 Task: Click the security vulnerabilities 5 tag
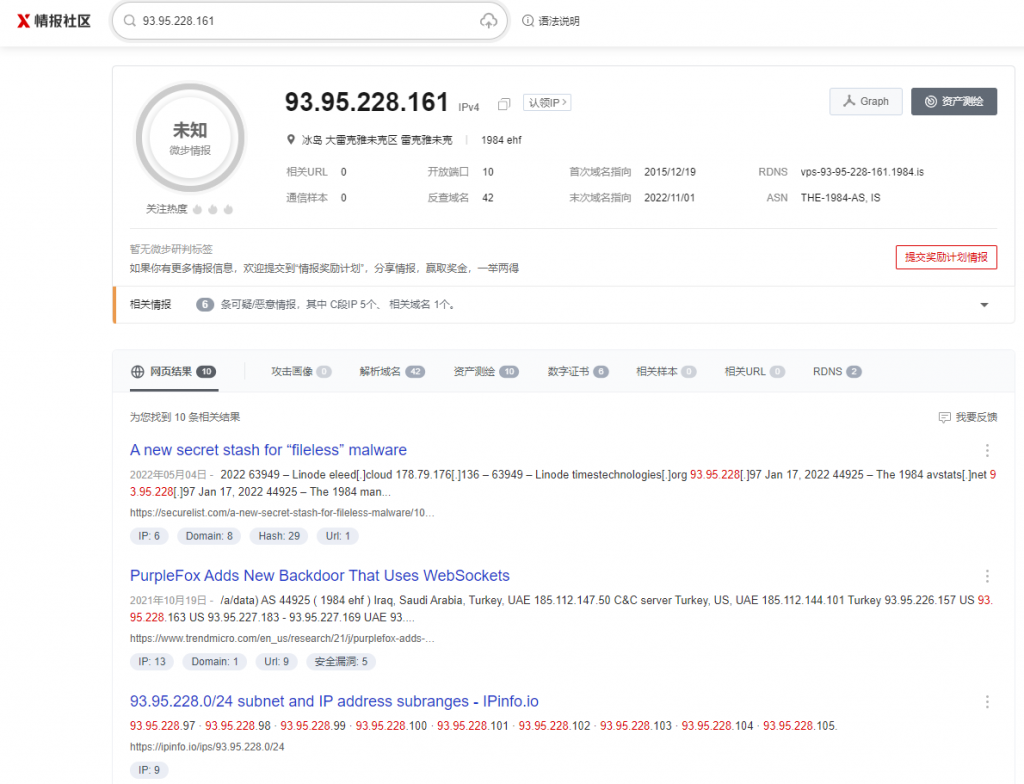point(341,662)
